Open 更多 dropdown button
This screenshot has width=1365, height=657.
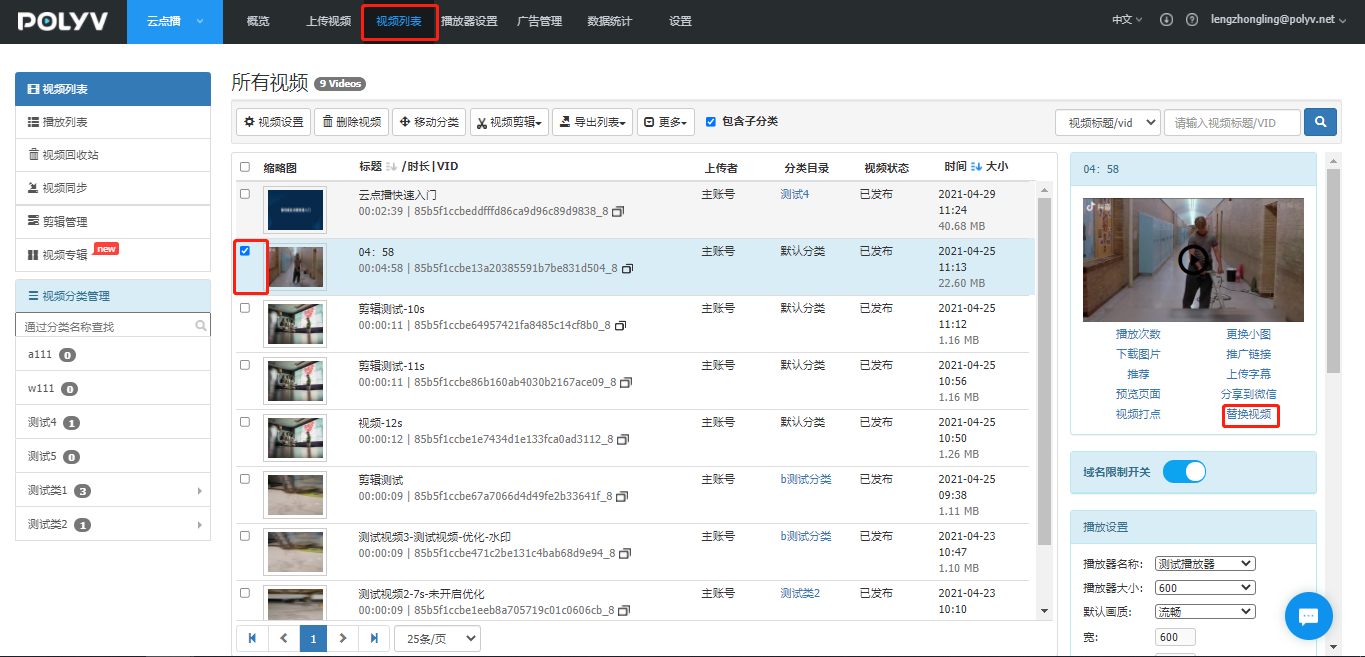point(666,122)
